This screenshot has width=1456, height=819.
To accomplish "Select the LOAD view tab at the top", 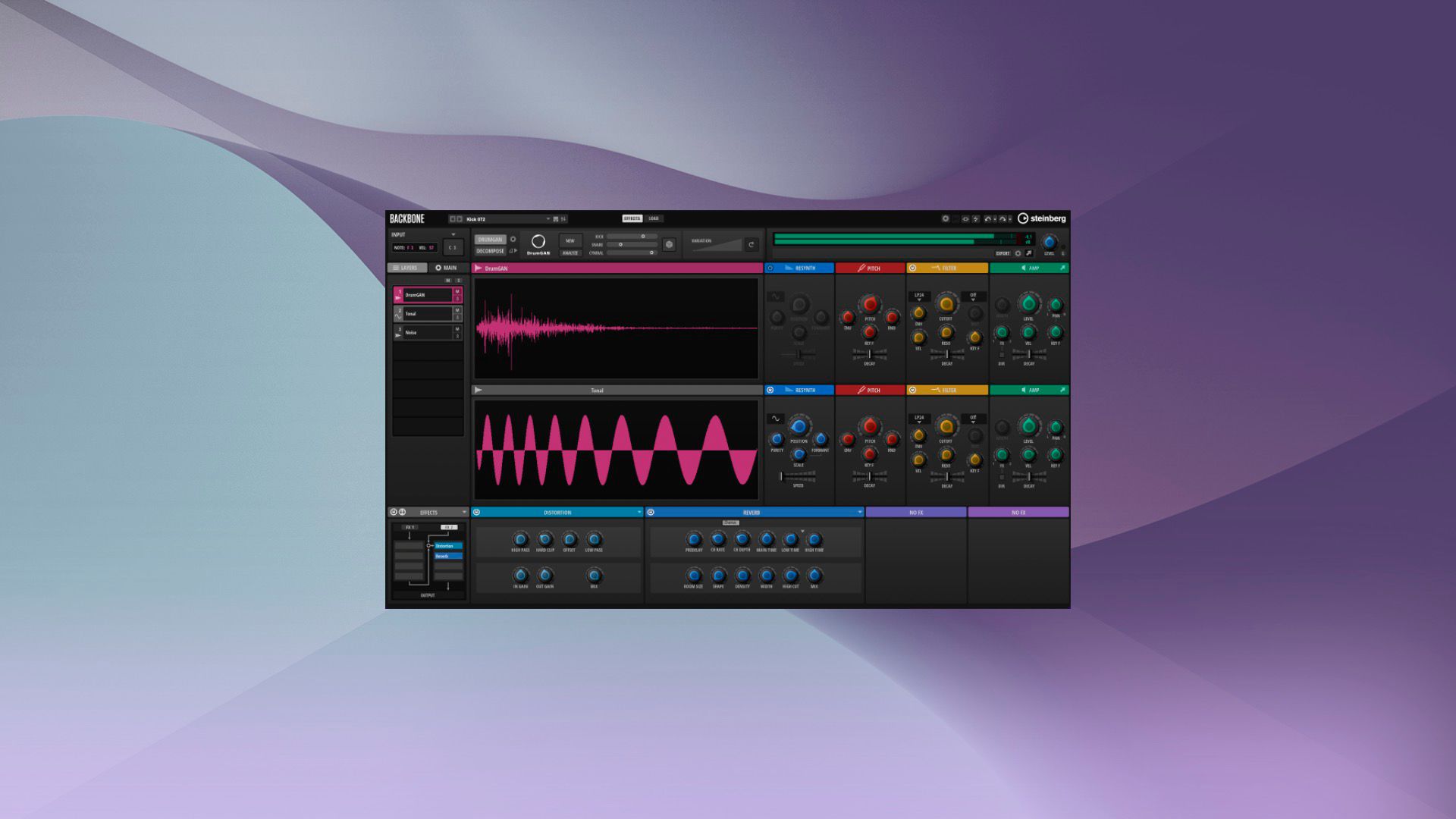I will tap(654, 218).
